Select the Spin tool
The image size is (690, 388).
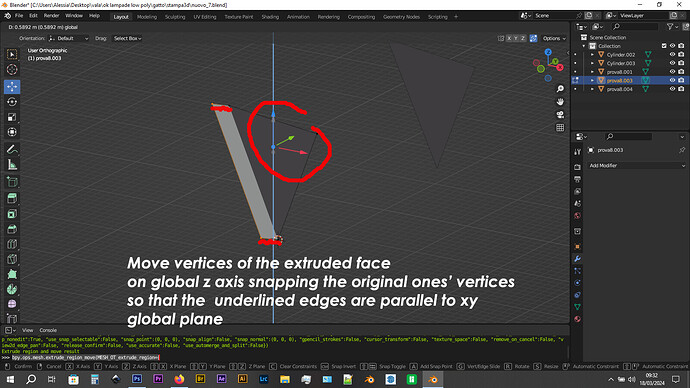point(12,289)
